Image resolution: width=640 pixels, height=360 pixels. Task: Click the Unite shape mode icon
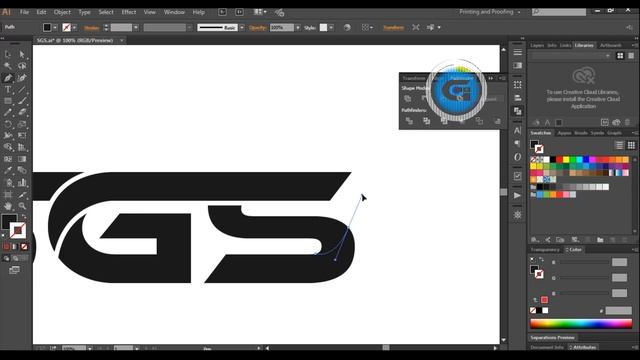pyautogui.click(x=407, y=98)
